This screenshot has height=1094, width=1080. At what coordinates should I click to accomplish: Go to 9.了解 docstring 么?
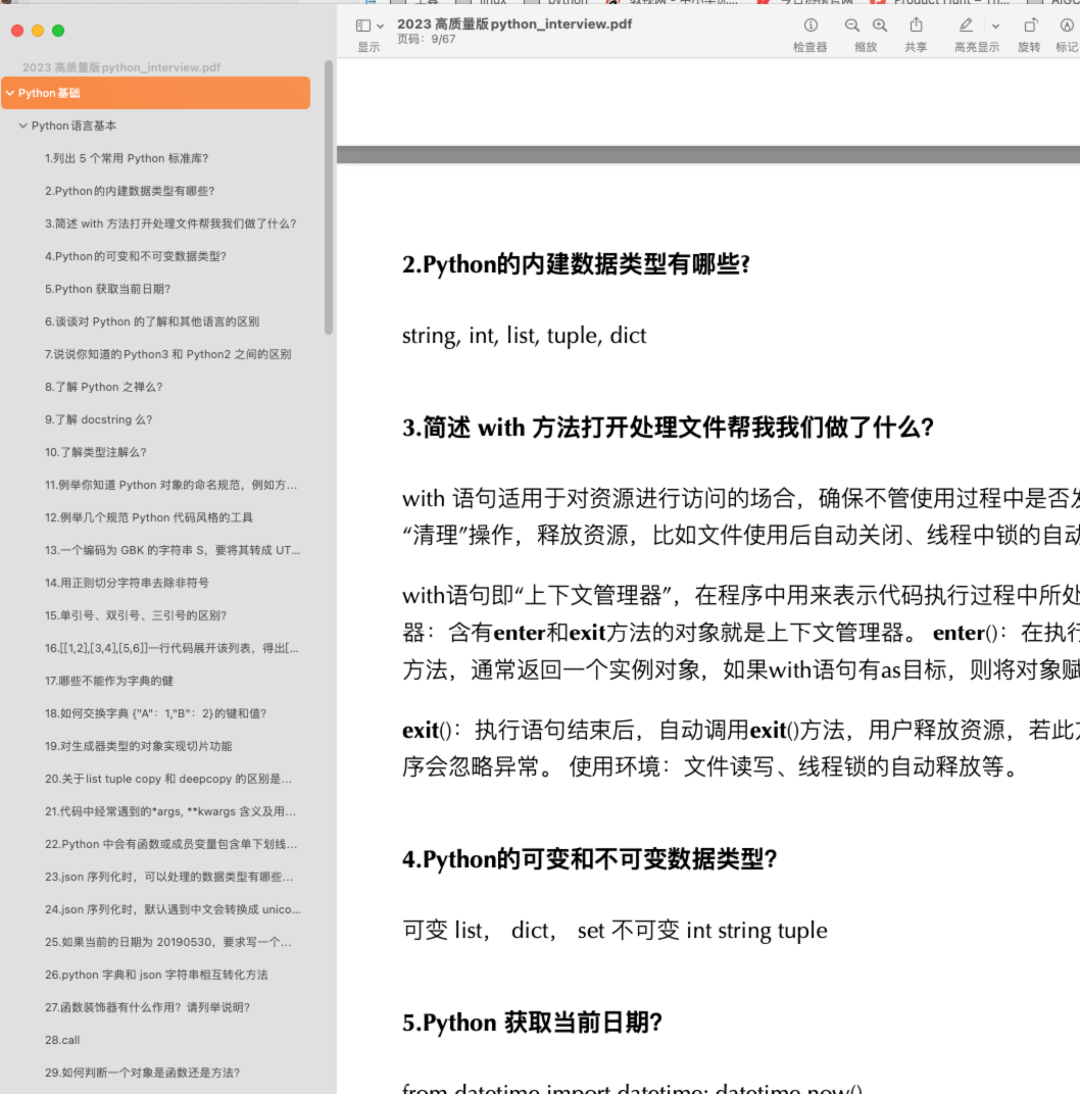click(99, 419)
